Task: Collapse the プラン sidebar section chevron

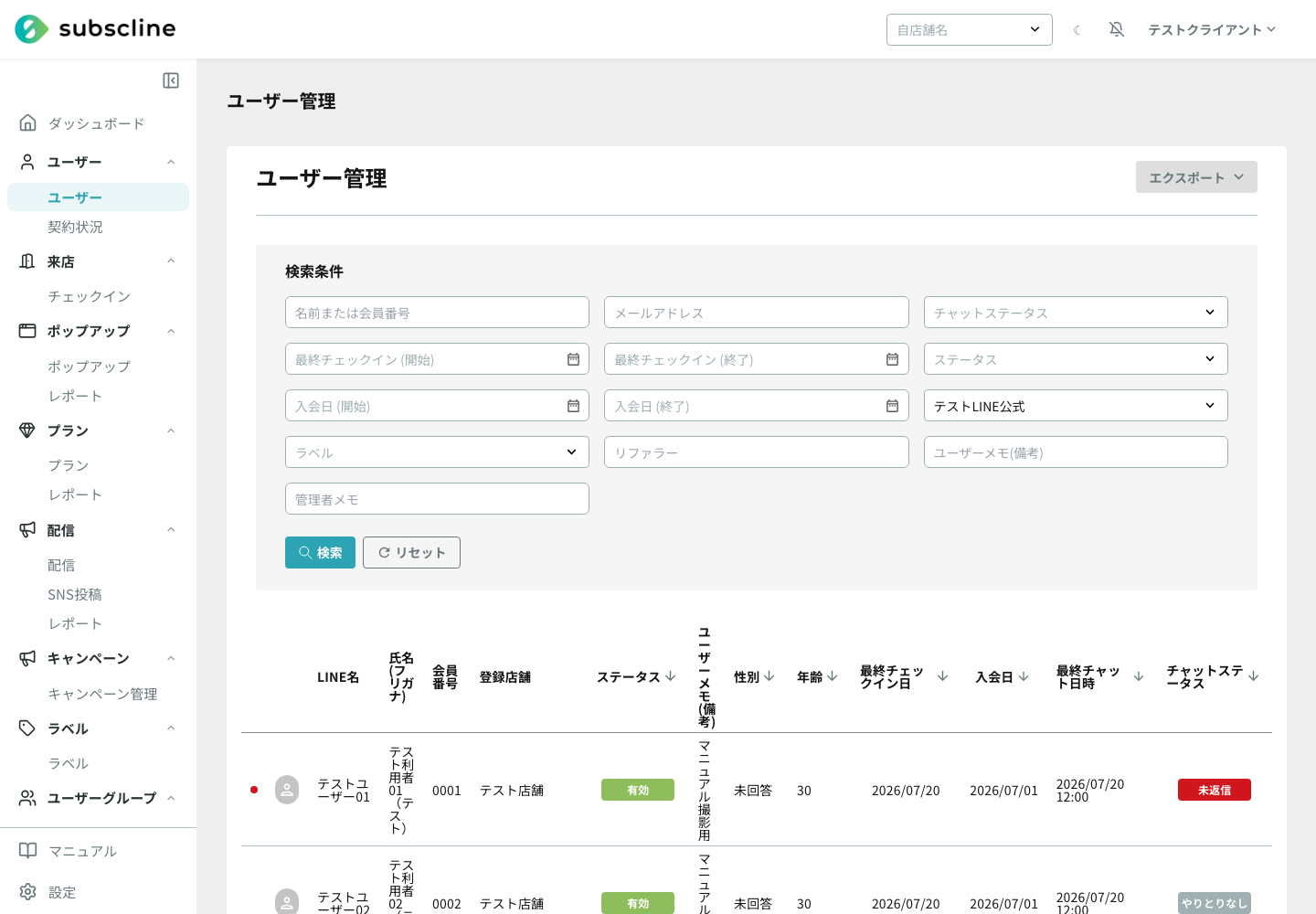Action: pyautogui.click(x=171, y=430)
